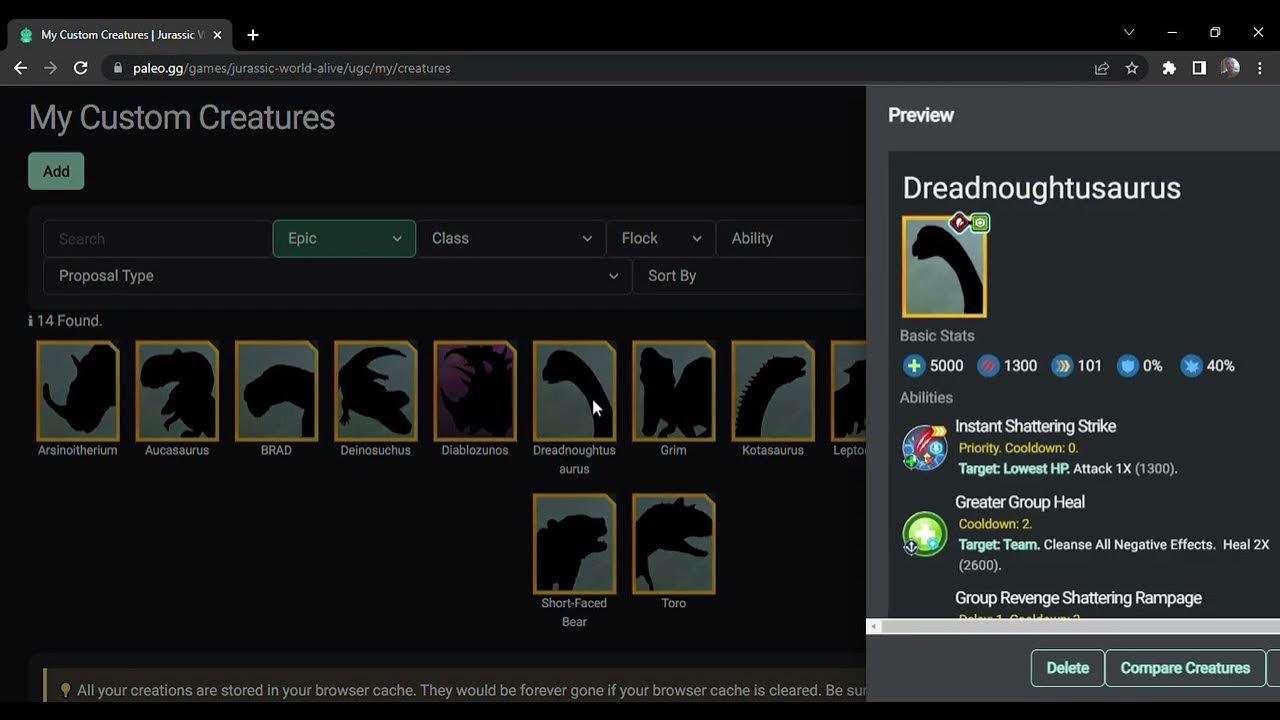Open a new browser tab

pyautogui.click(x=253, y=35)
